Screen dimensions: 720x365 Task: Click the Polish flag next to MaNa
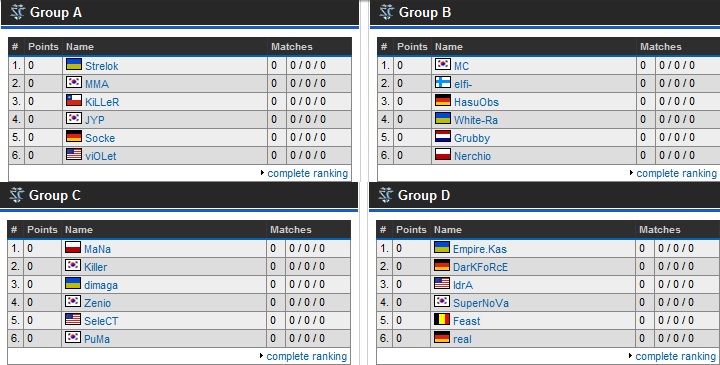[73, 247]
